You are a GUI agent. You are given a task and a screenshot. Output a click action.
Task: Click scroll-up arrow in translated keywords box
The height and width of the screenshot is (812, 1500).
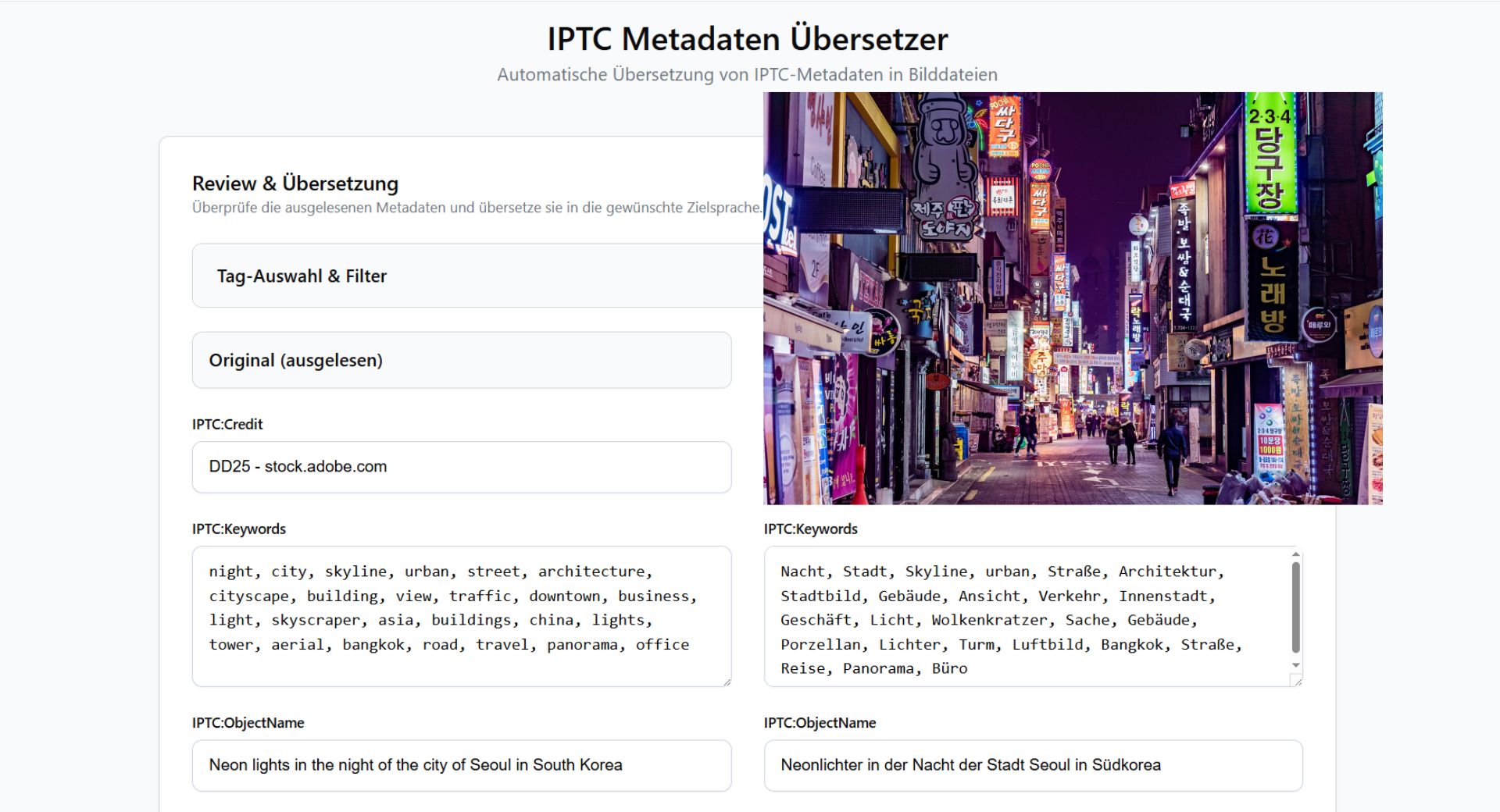point(1296,555)
